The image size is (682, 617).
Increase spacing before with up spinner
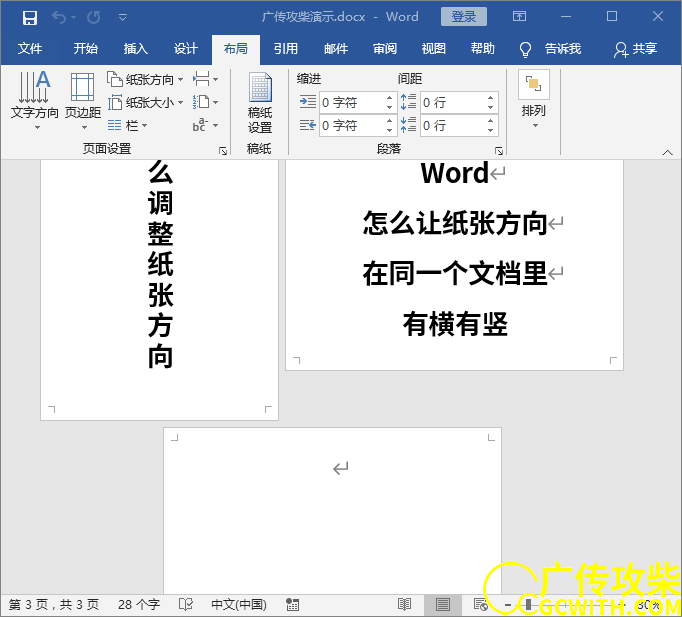[x=491, y=98]
